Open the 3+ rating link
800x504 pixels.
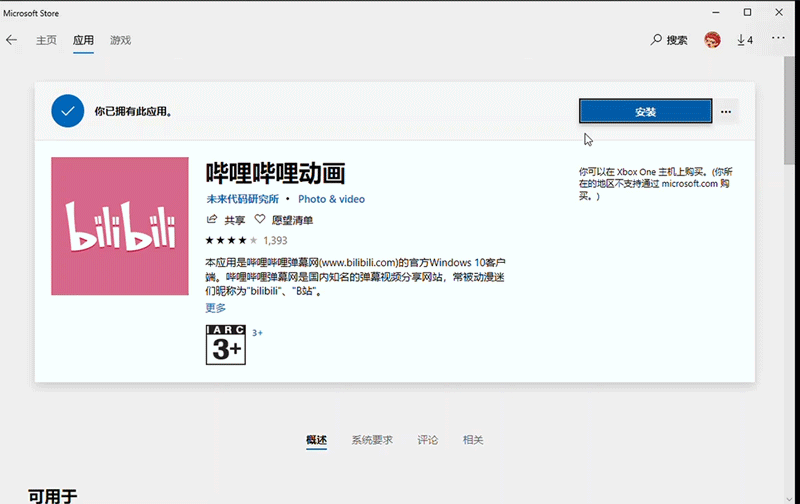click(x=257, y=333)
